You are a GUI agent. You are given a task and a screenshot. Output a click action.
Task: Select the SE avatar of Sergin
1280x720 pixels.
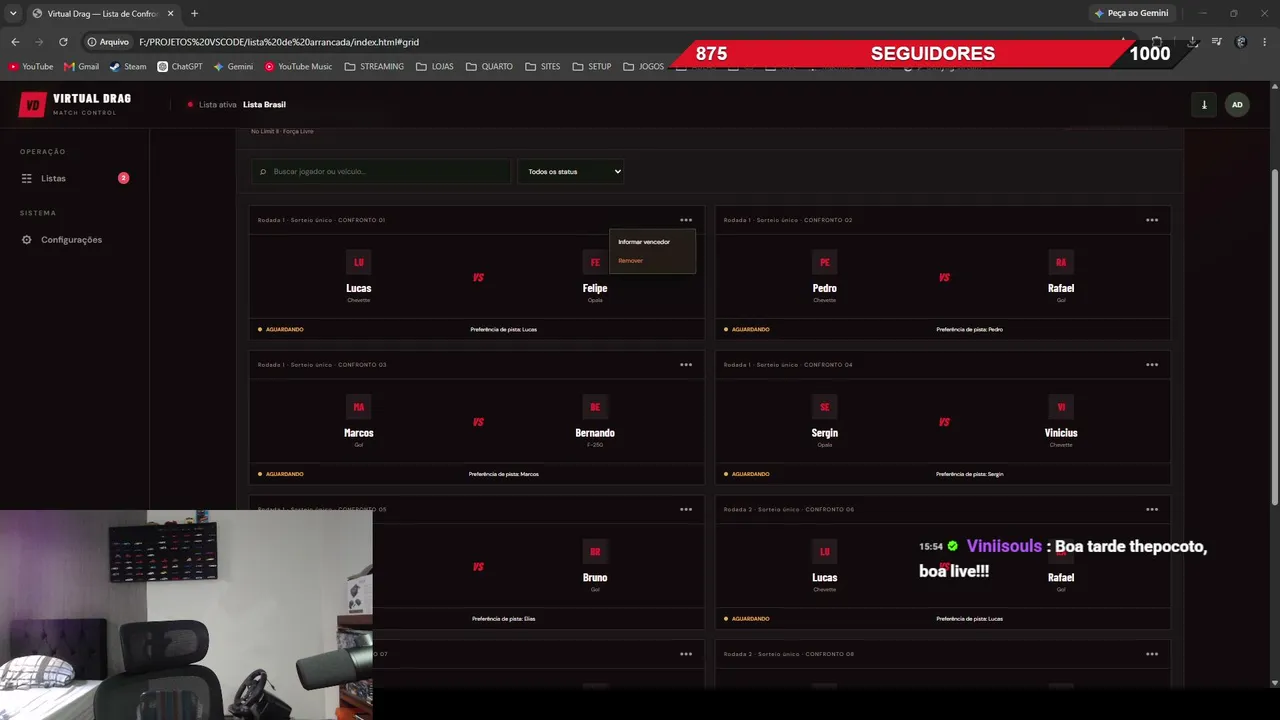[x=825, y=407]
